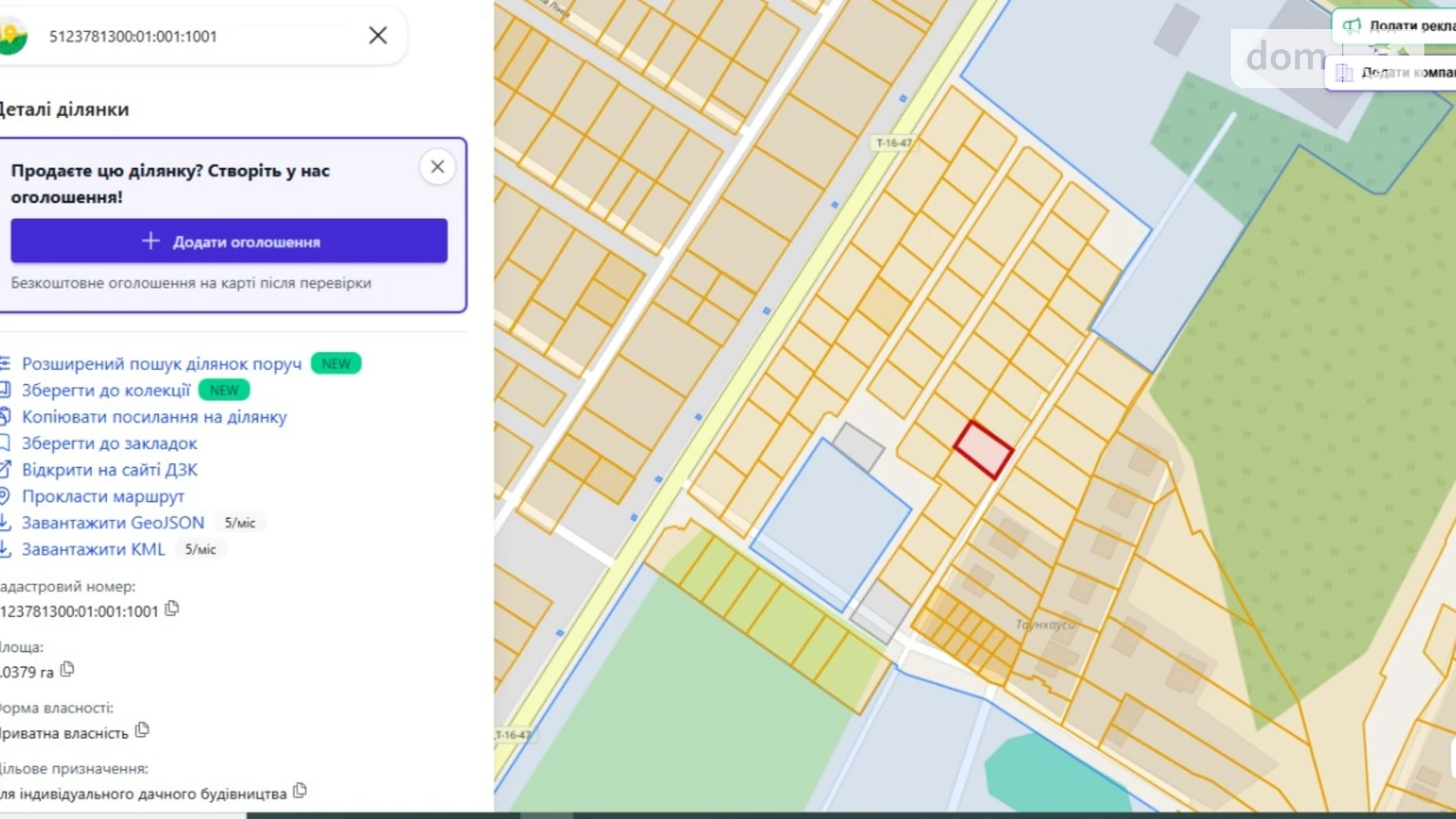Click the 'Деталі ділянки' heading

(x=65, y=109)
